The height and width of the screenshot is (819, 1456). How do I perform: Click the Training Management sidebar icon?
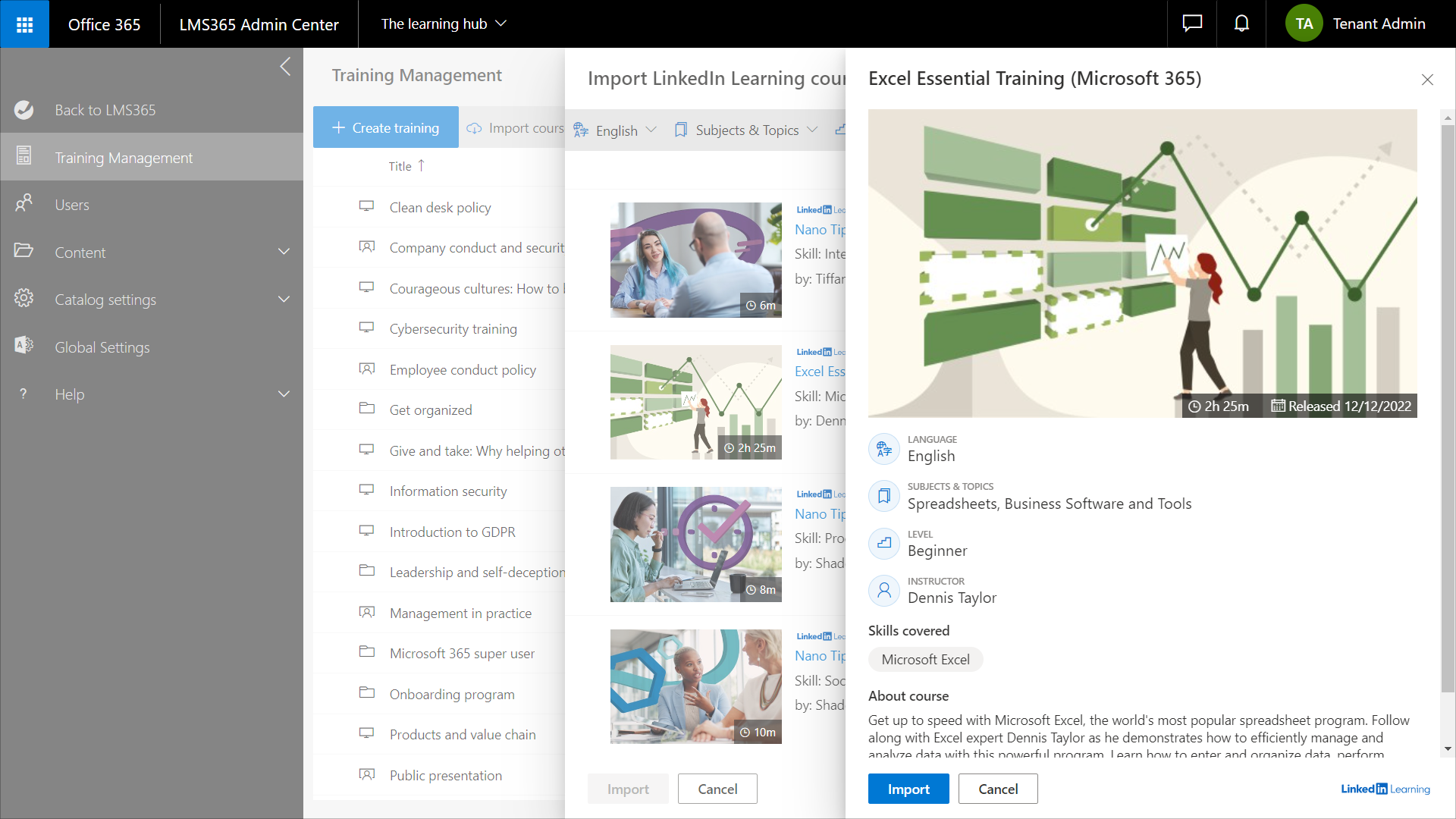tap(24, 156)
